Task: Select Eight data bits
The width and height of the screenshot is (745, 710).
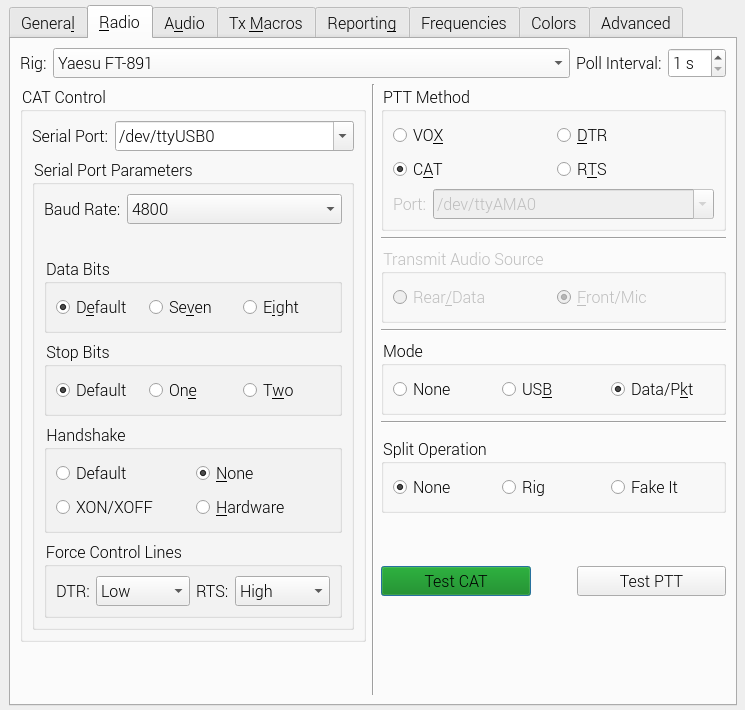Action: coord(270,307)
